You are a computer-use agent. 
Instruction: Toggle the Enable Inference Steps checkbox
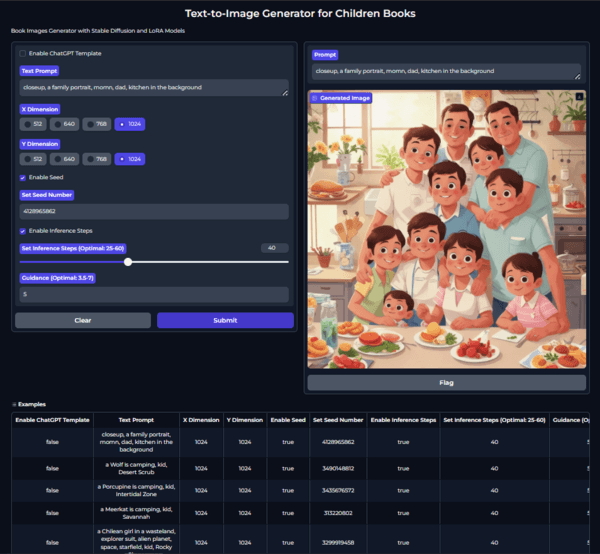coord(23,231)
